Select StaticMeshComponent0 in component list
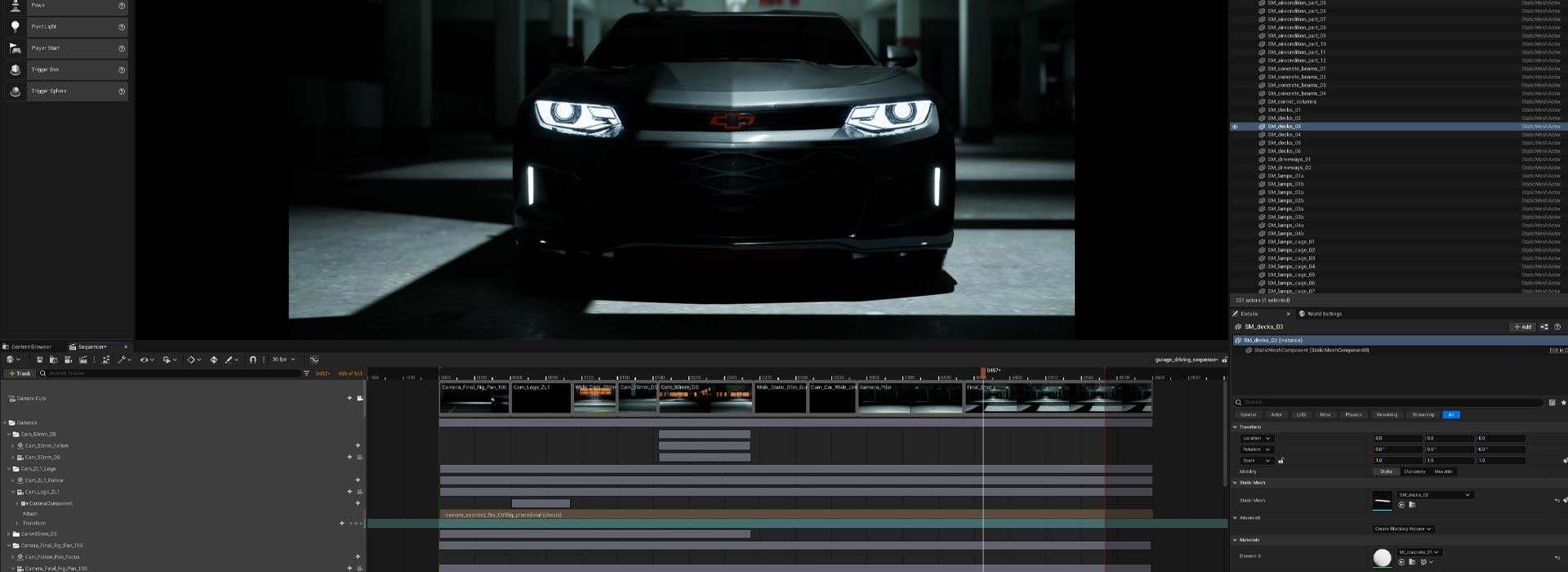 1312,350
